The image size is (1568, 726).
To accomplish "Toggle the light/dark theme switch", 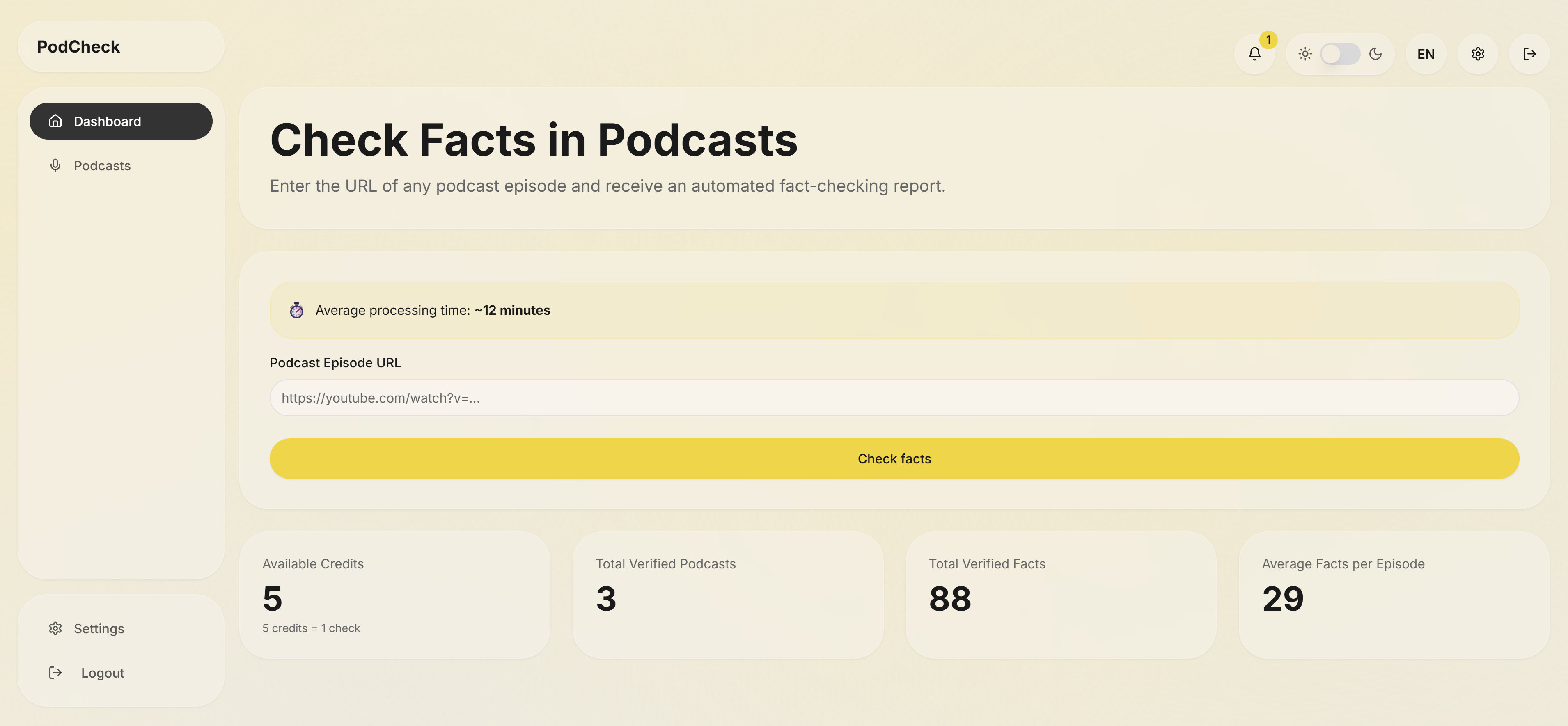I will pos(1340,53).
